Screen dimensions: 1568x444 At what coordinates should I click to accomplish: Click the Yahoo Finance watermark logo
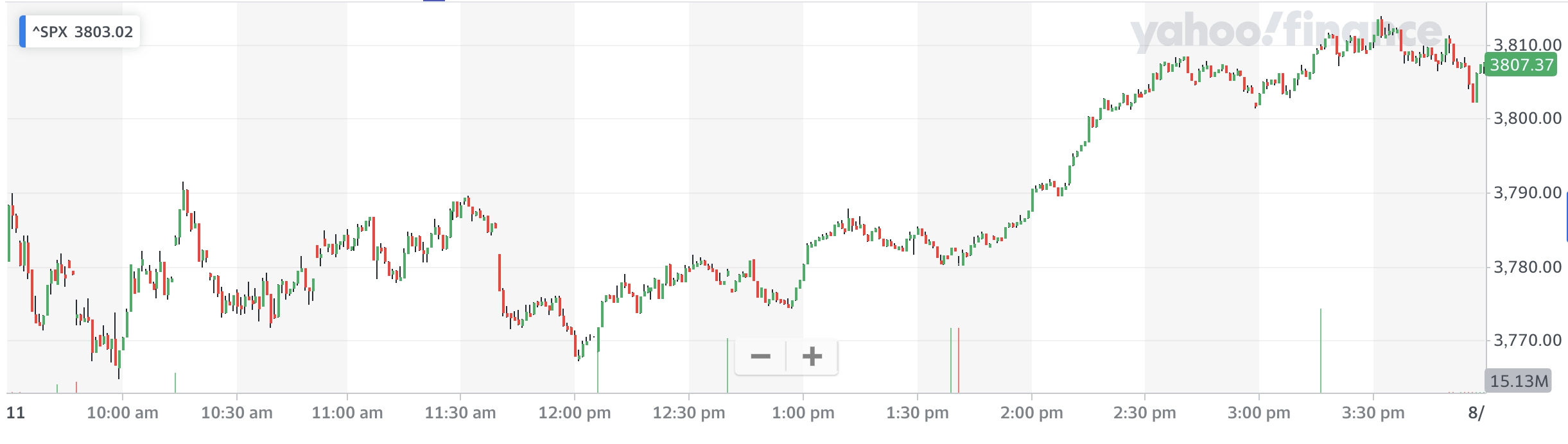(1285, 32)
